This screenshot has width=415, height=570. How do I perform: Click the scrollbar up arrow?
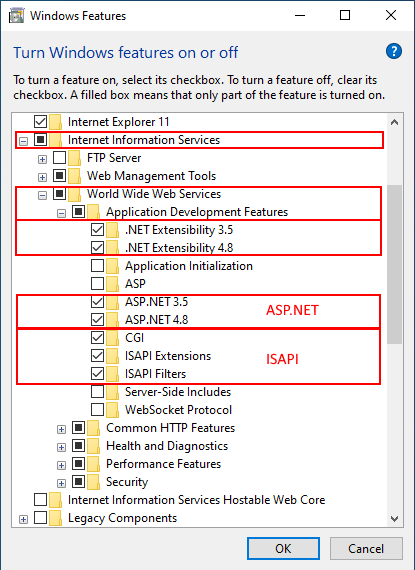[395, 123]
